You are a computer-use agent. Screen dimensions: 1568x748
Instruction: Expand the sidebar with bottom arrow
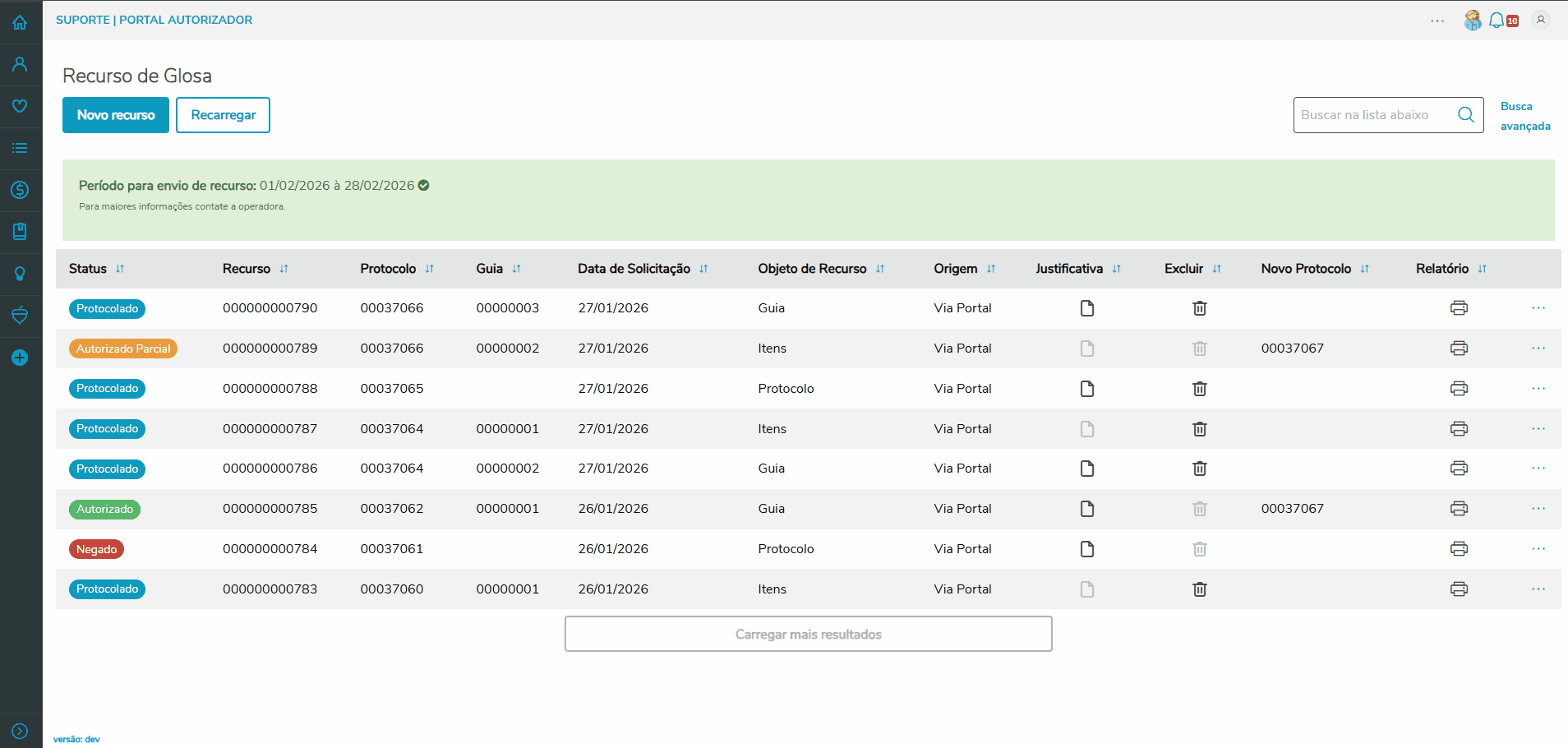pyautogui.click(x=20, y=731)
